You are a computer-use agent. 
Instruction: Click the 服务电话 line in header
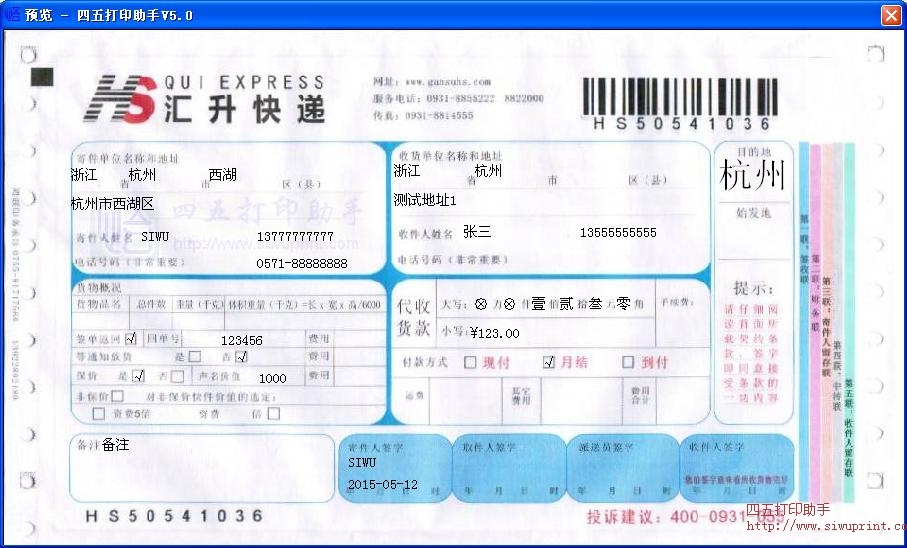[458, 99]
